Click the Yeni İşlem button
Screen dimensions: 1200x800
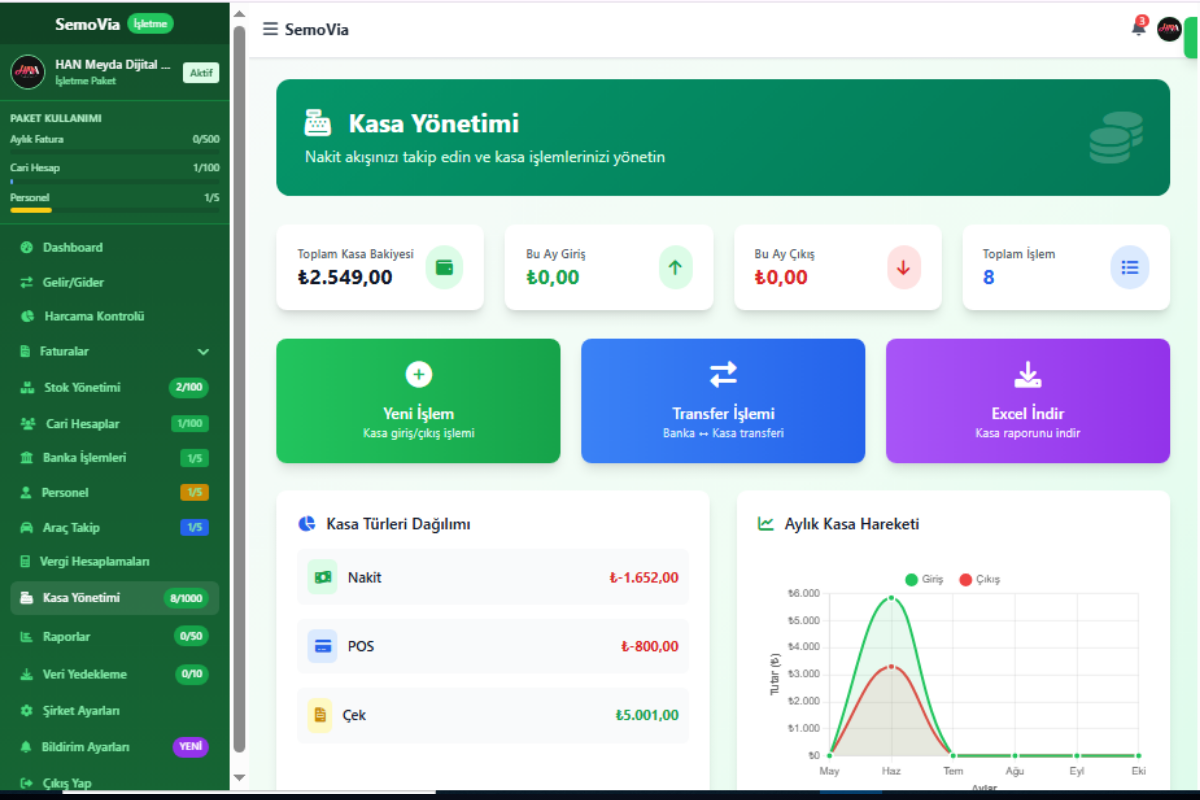[418, 400]
